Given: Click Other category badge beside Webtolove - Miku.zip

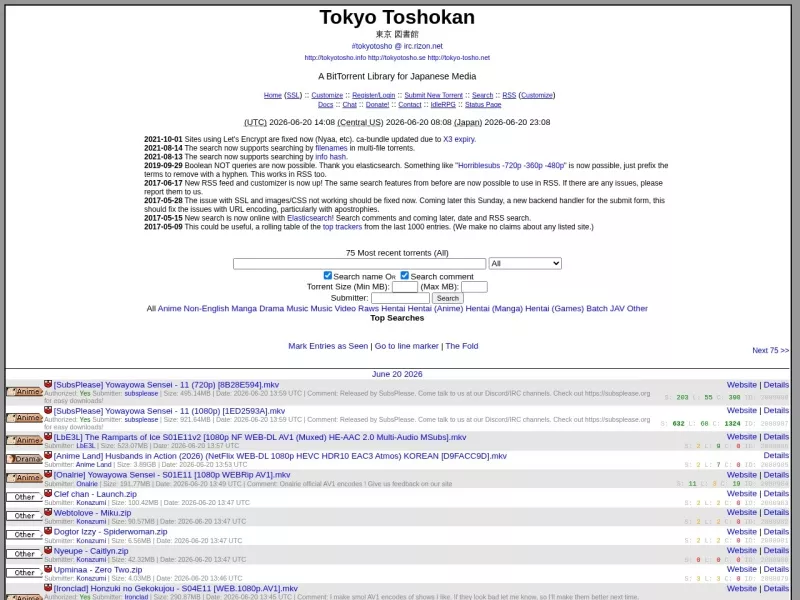Looking at the screenshot, I should [24, 516].
